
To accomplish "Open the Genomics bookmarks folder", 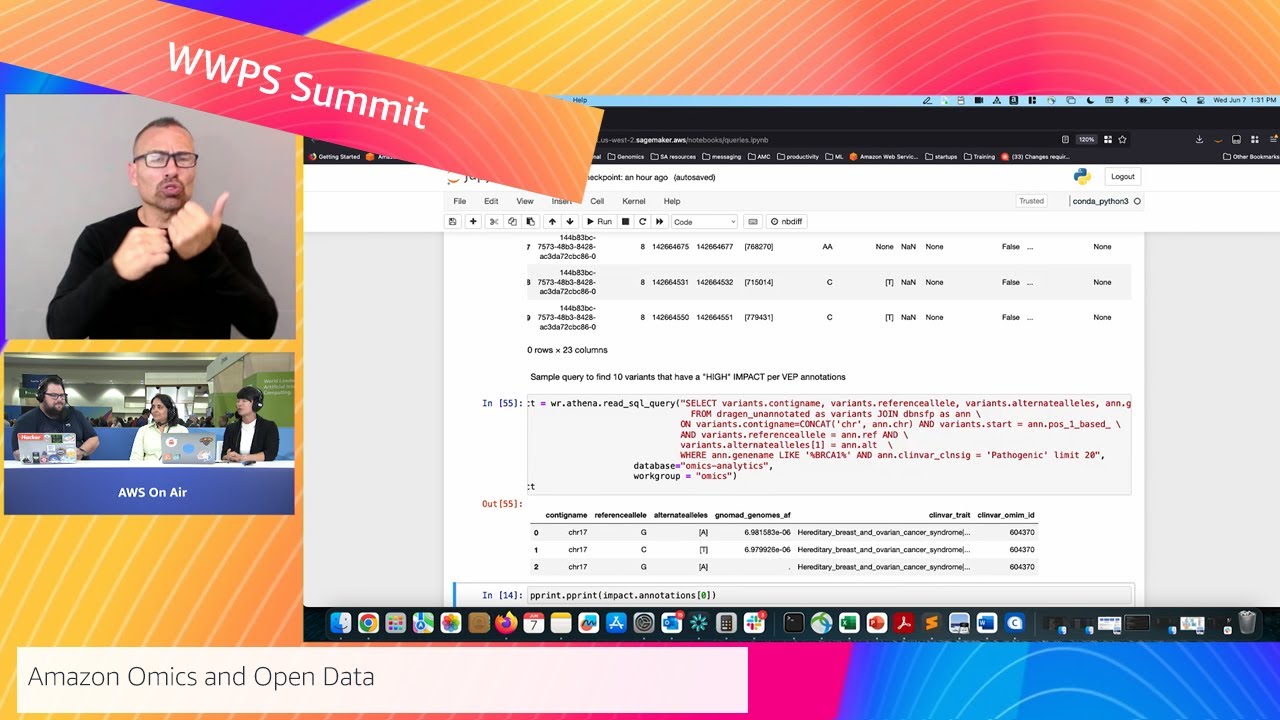I will 625,157.
